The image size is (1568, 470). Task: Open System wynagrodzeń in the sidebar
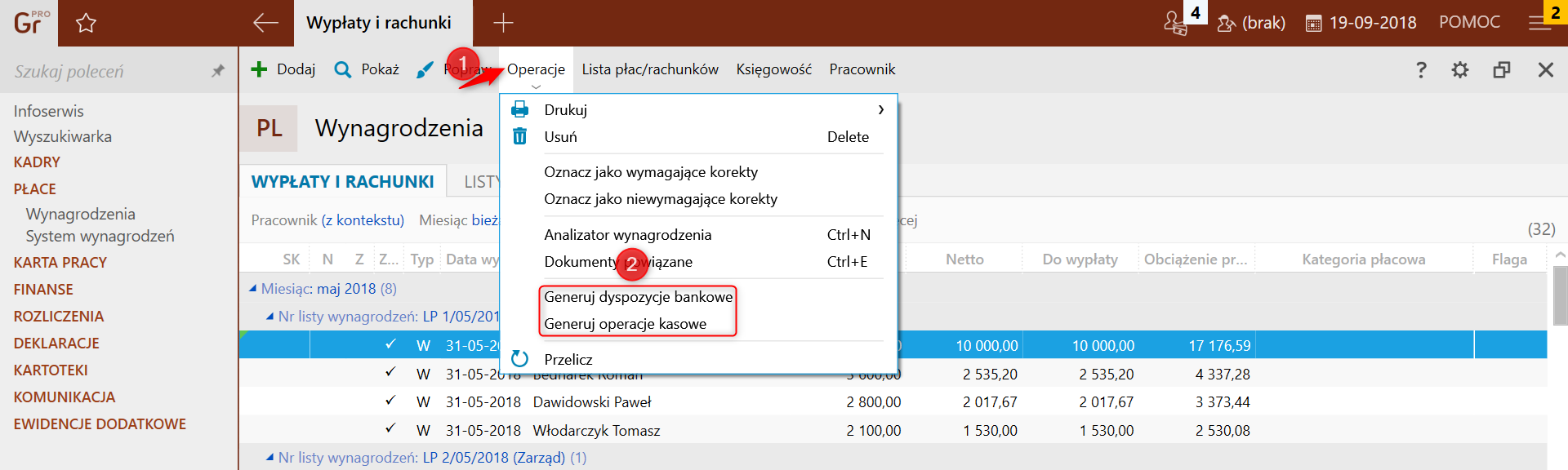[100, 236]
